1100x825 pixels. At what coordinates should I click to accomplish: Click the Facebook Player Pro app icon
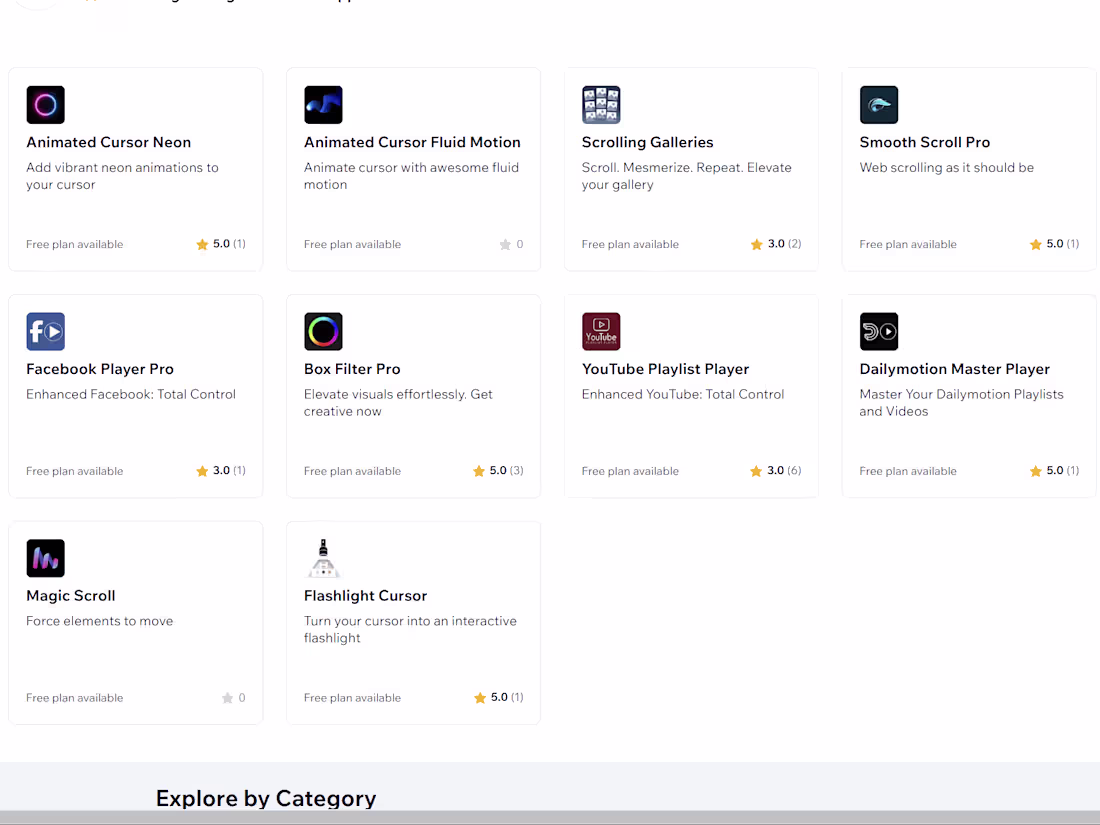pos(45,331)
